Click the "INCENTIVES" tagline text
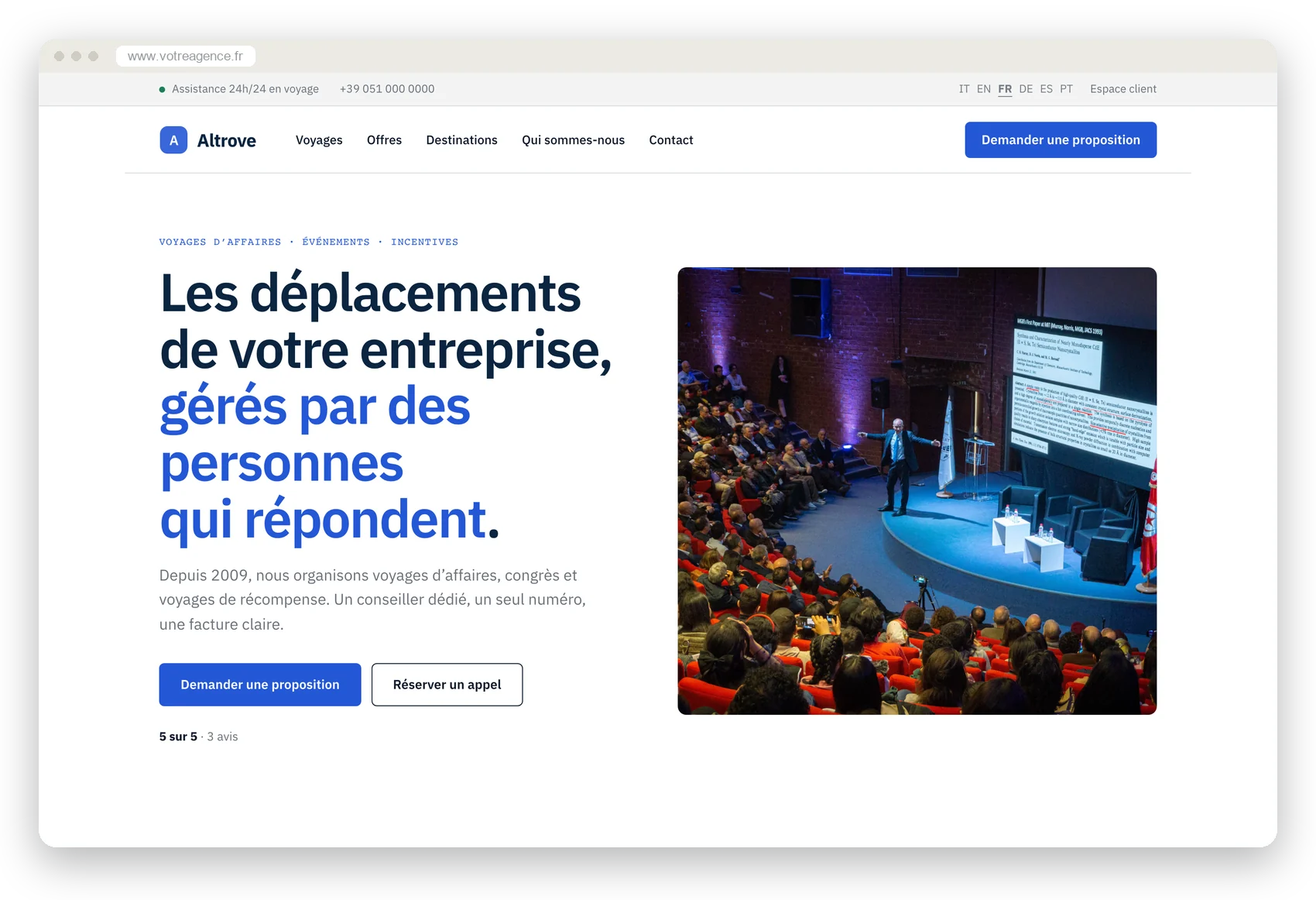The image size is (1316, 900). 424,242
